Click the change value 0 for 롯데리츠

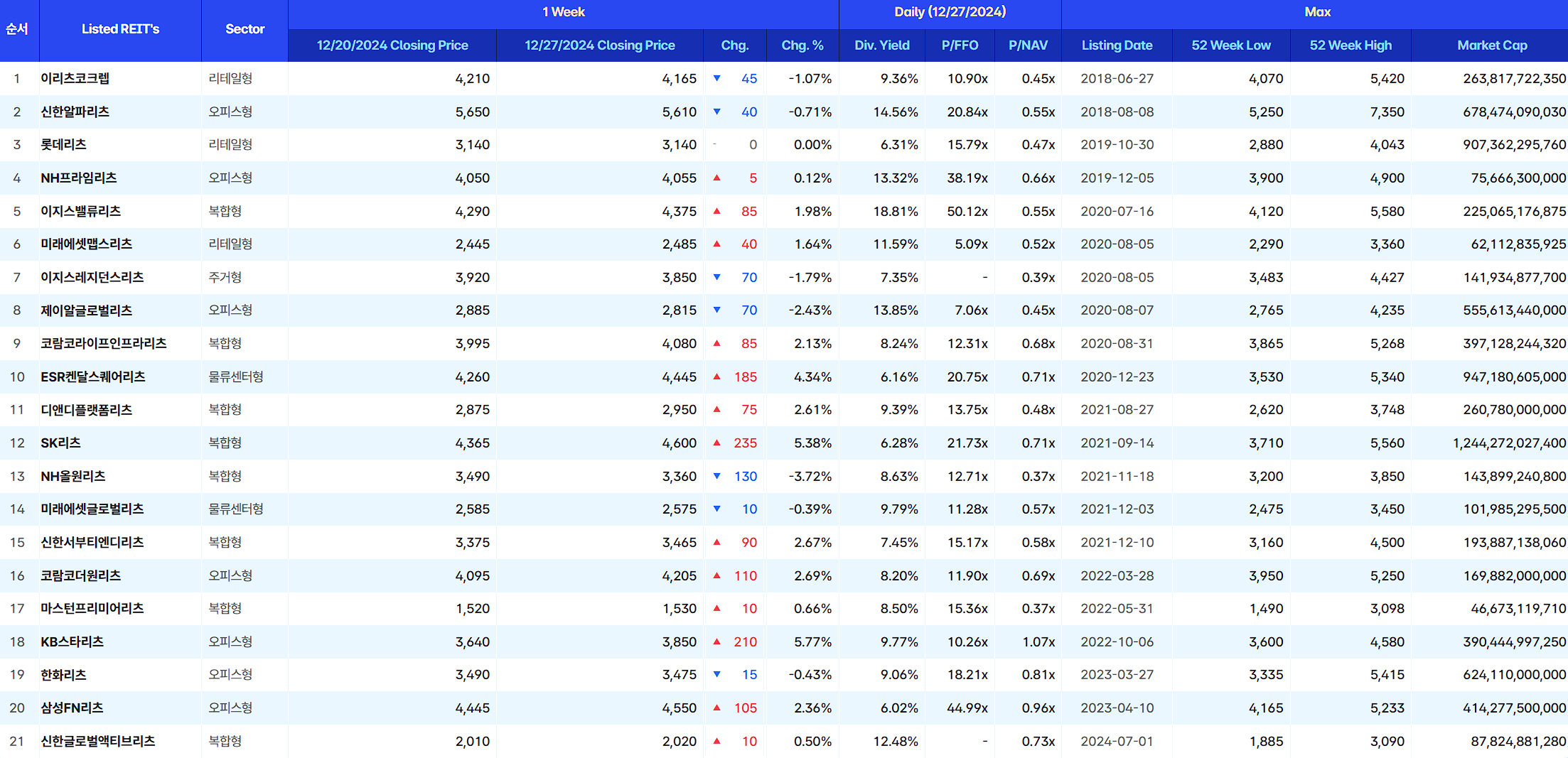click(753, 145)
